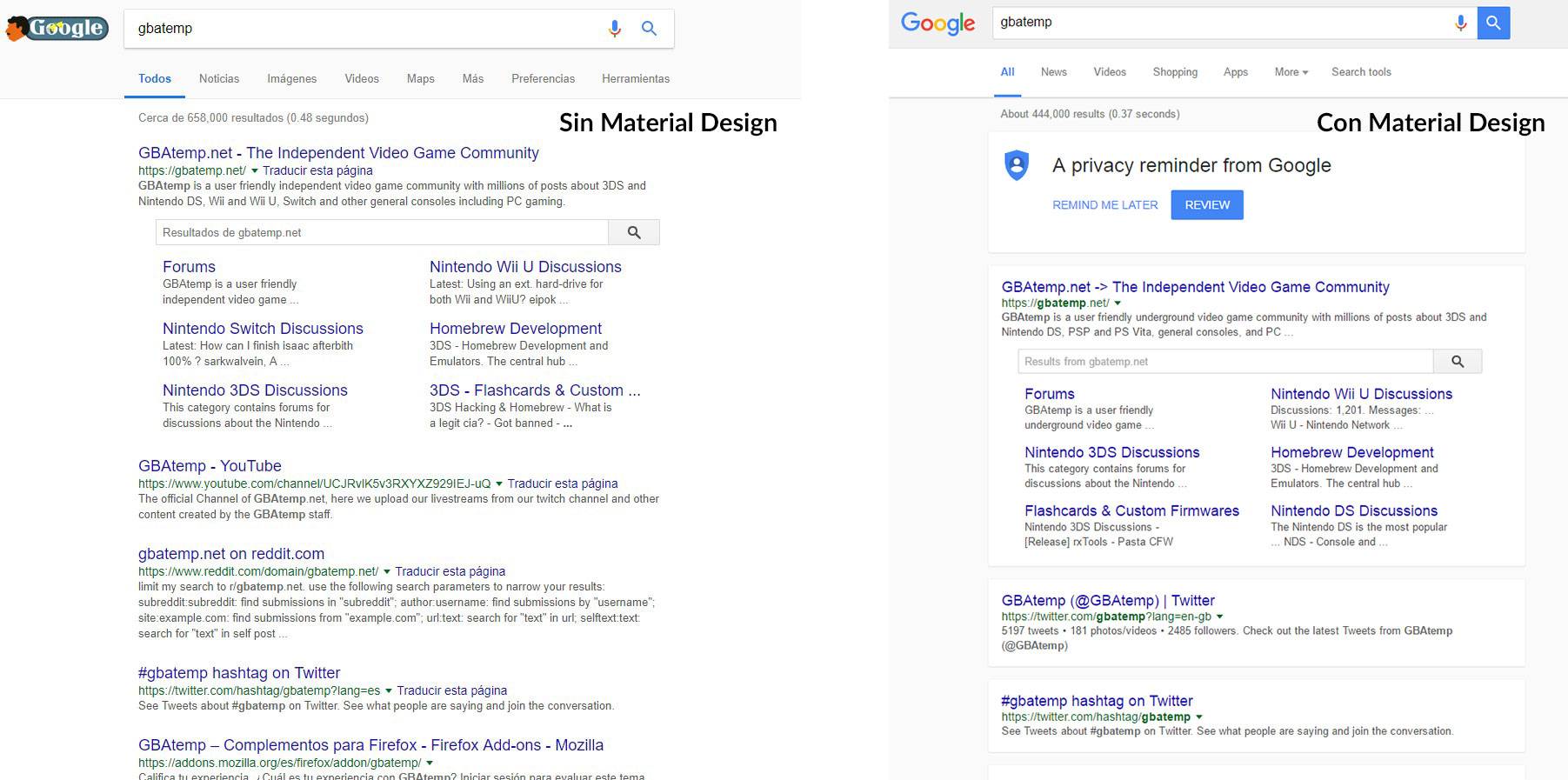Open Herramientas search tools
Viewport: 1568px width, 780px height.
[x=636, y=78]
